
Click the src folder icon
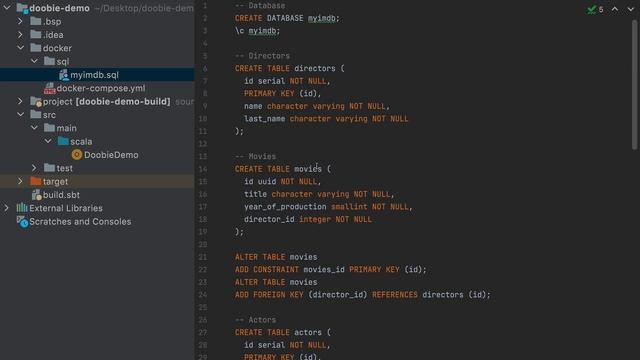click(x=36, y=115)
